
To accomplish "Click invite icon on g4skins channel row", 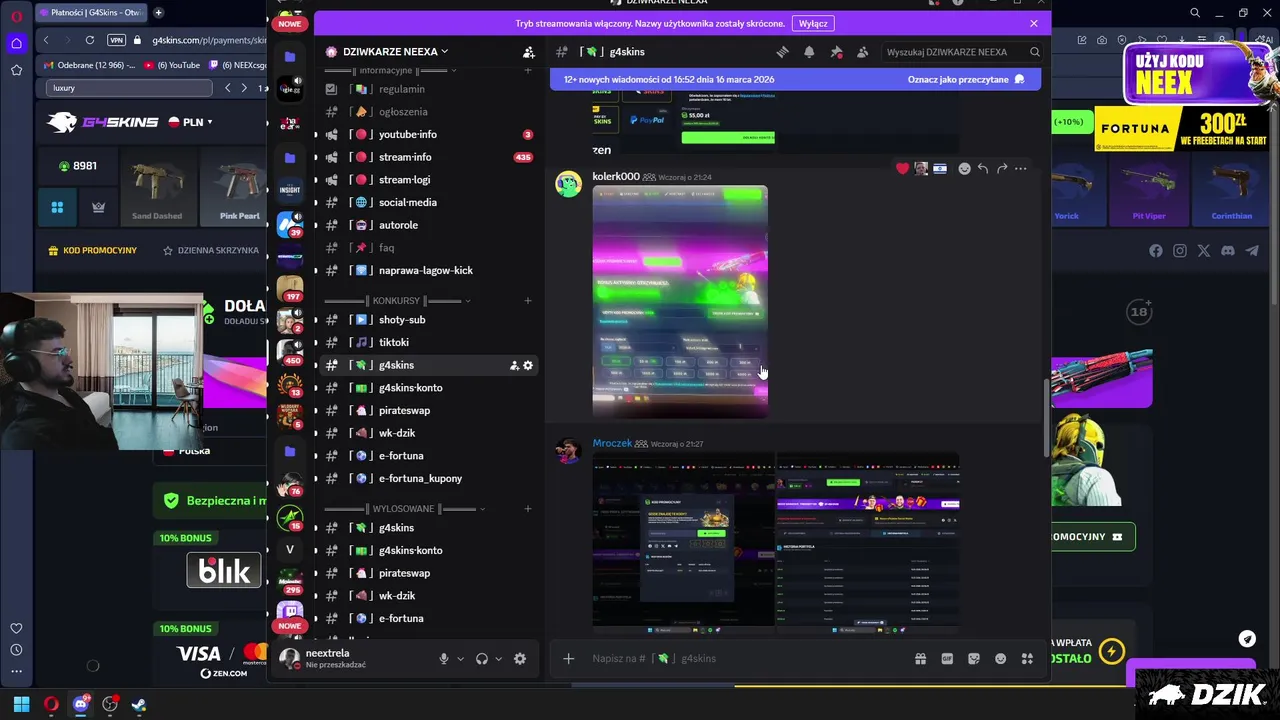I will point(514,365).
